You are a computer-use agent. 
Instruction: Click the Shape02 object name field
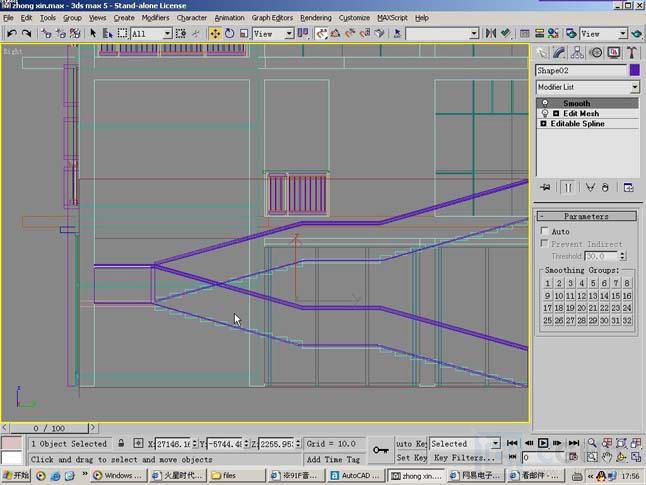[581, 70]
